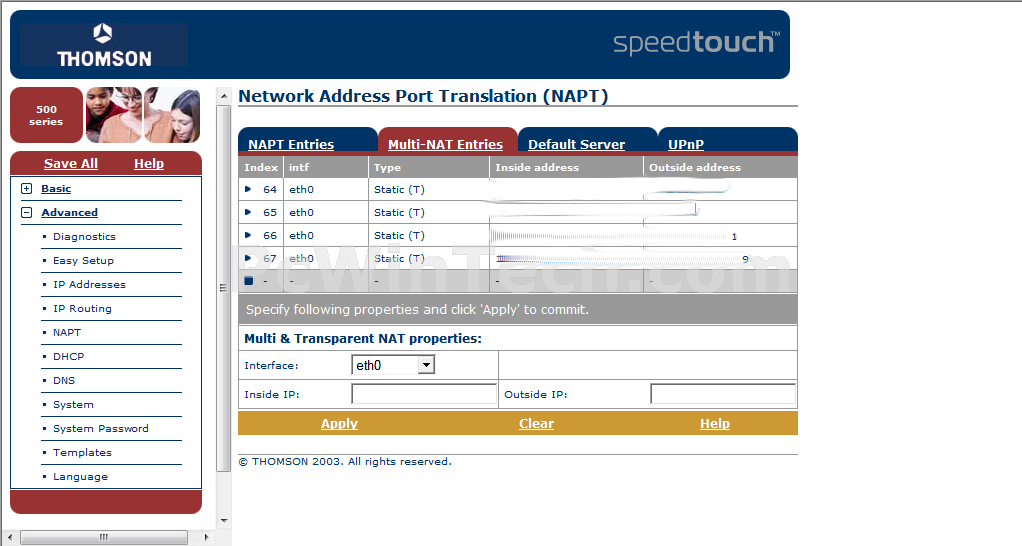Focus the Inside IP input field

pos(424,394)
